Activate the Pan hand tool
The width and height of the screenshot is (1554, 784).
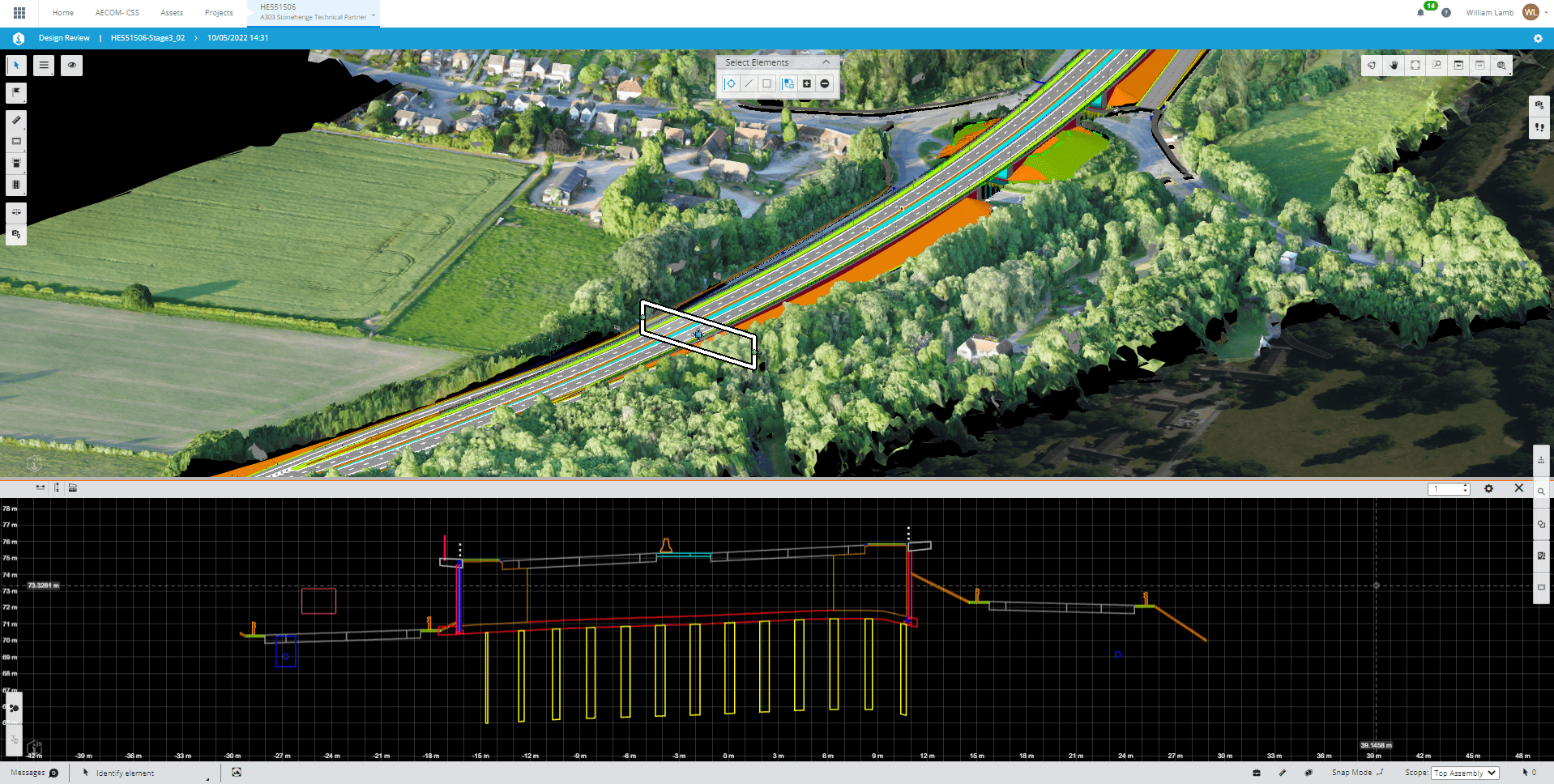[x=1394, y=65]
